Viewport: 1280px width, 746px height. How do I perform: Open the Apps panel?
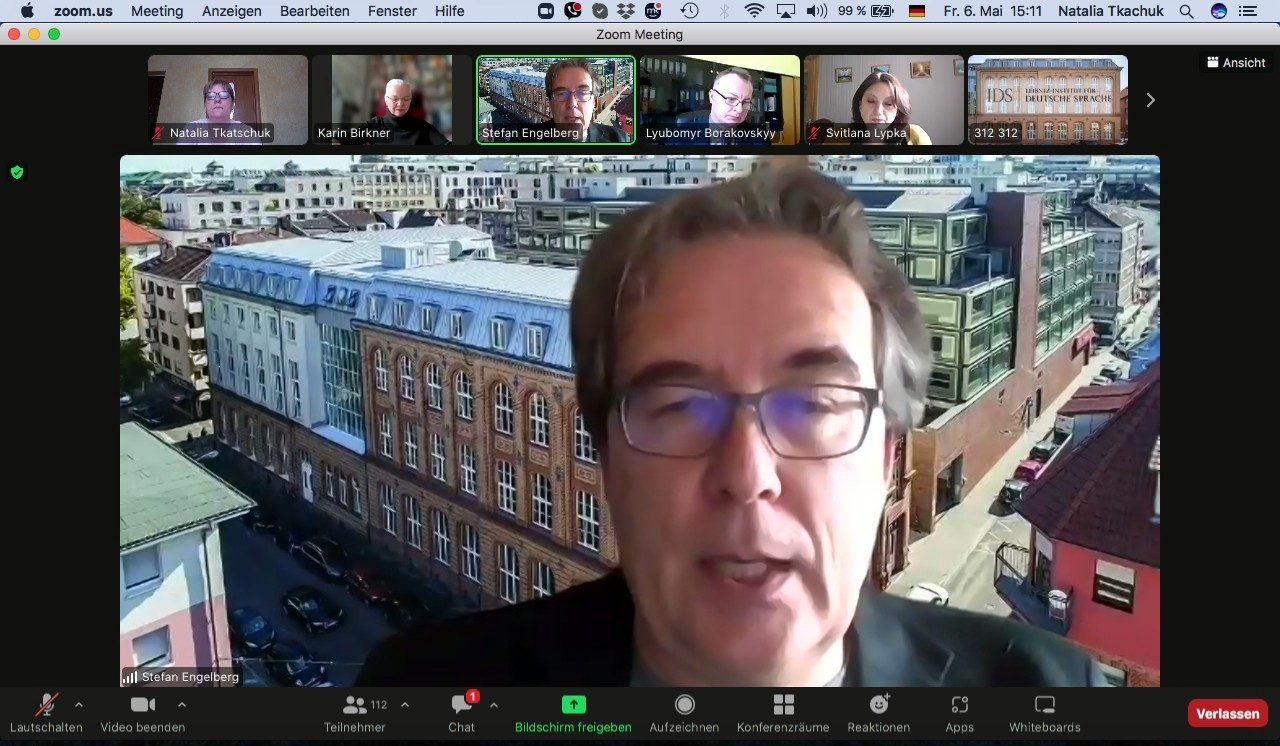tap(959, 714)
